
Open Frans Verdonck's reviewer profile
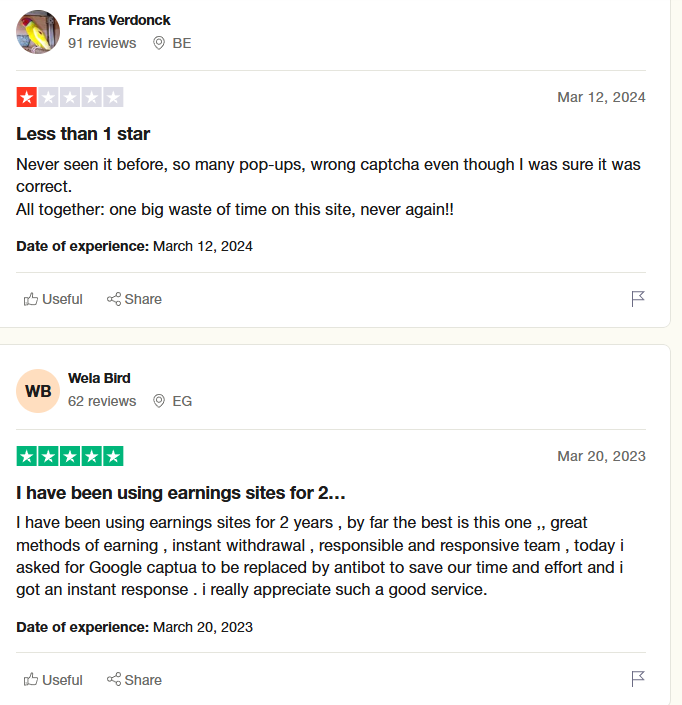click(x=119, y=20)
